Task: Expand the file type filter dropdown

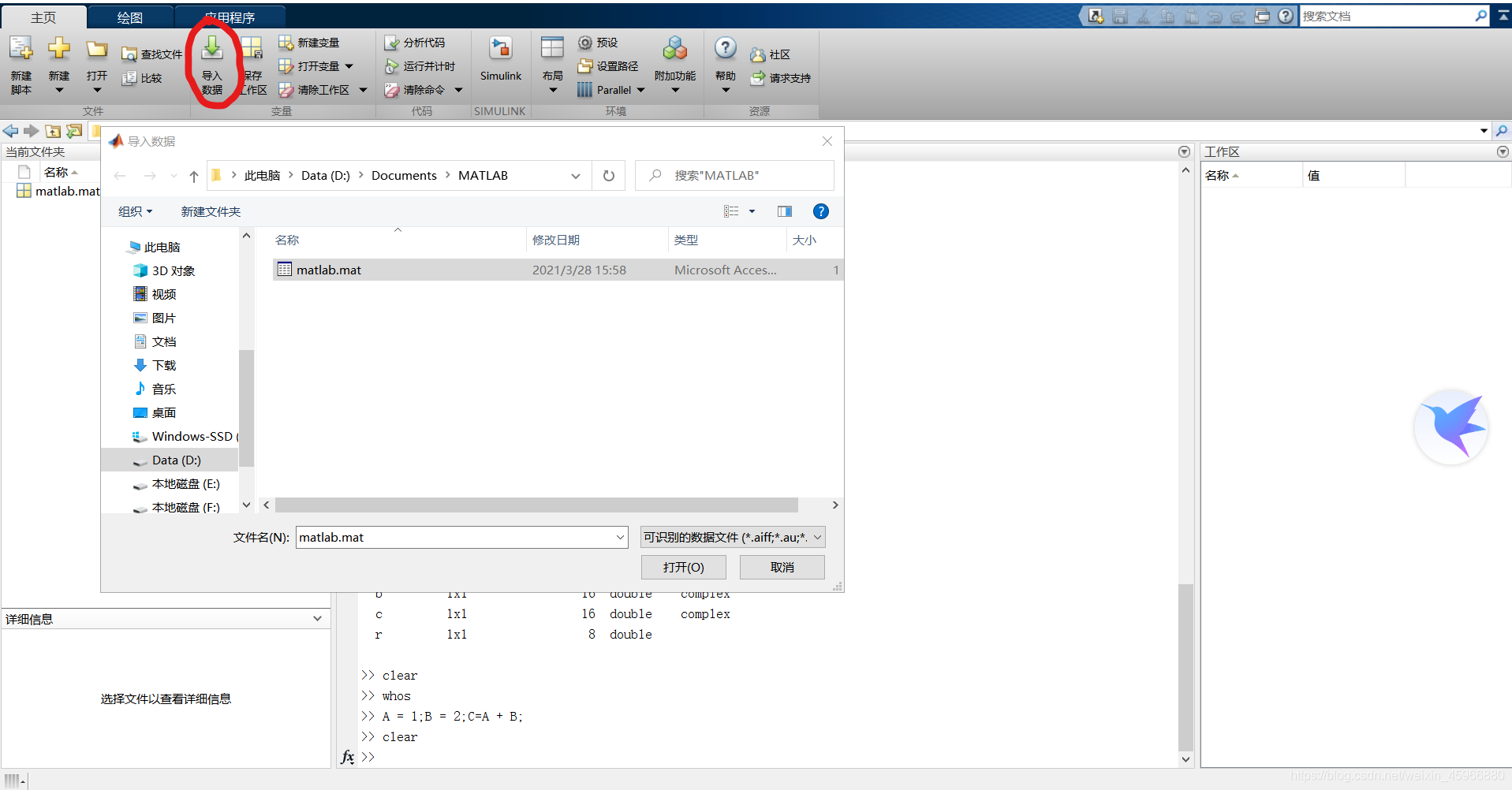Action: pyautogui.click(x=818, y=538)
